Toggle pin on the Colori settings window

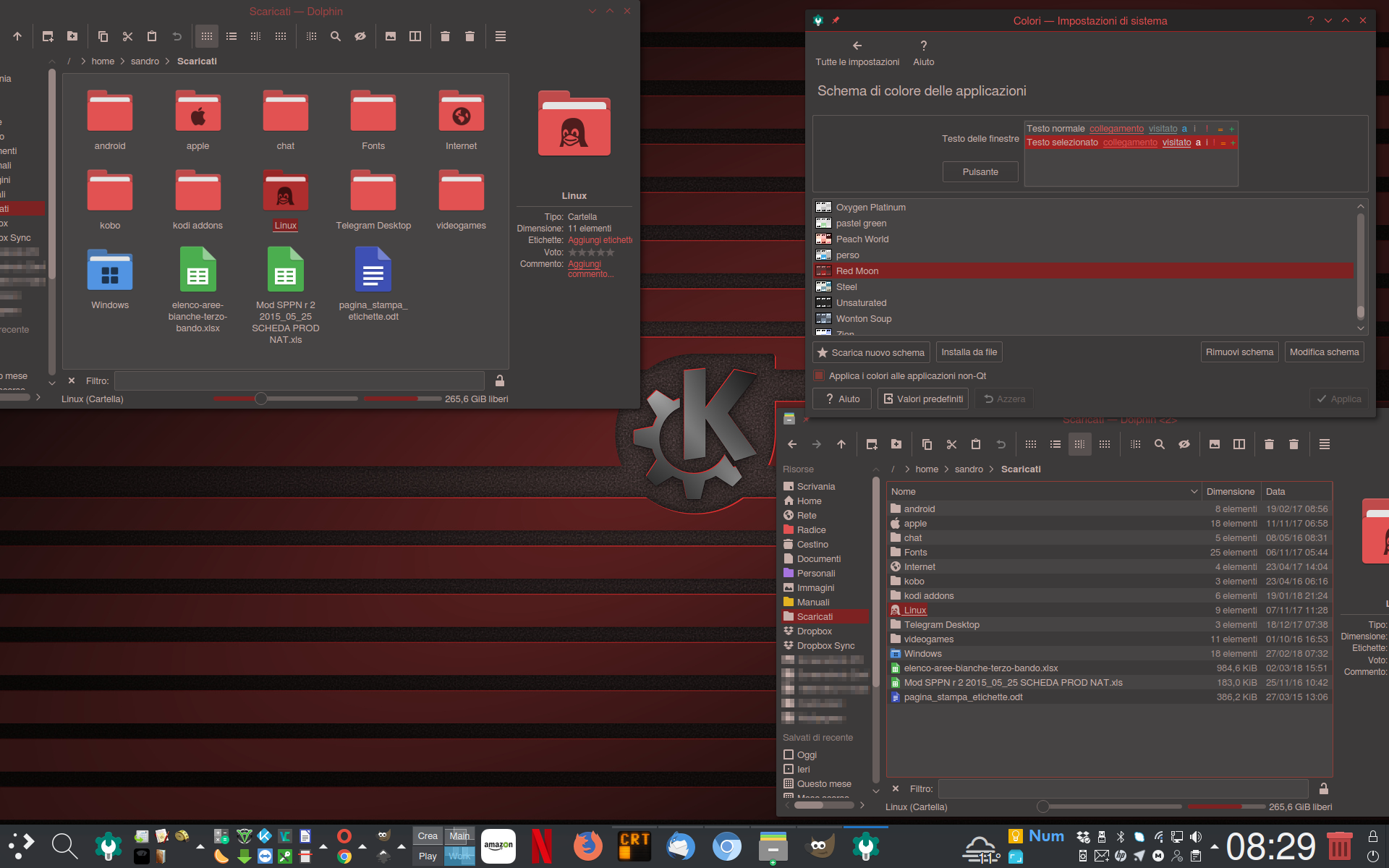tap(836, 20)
